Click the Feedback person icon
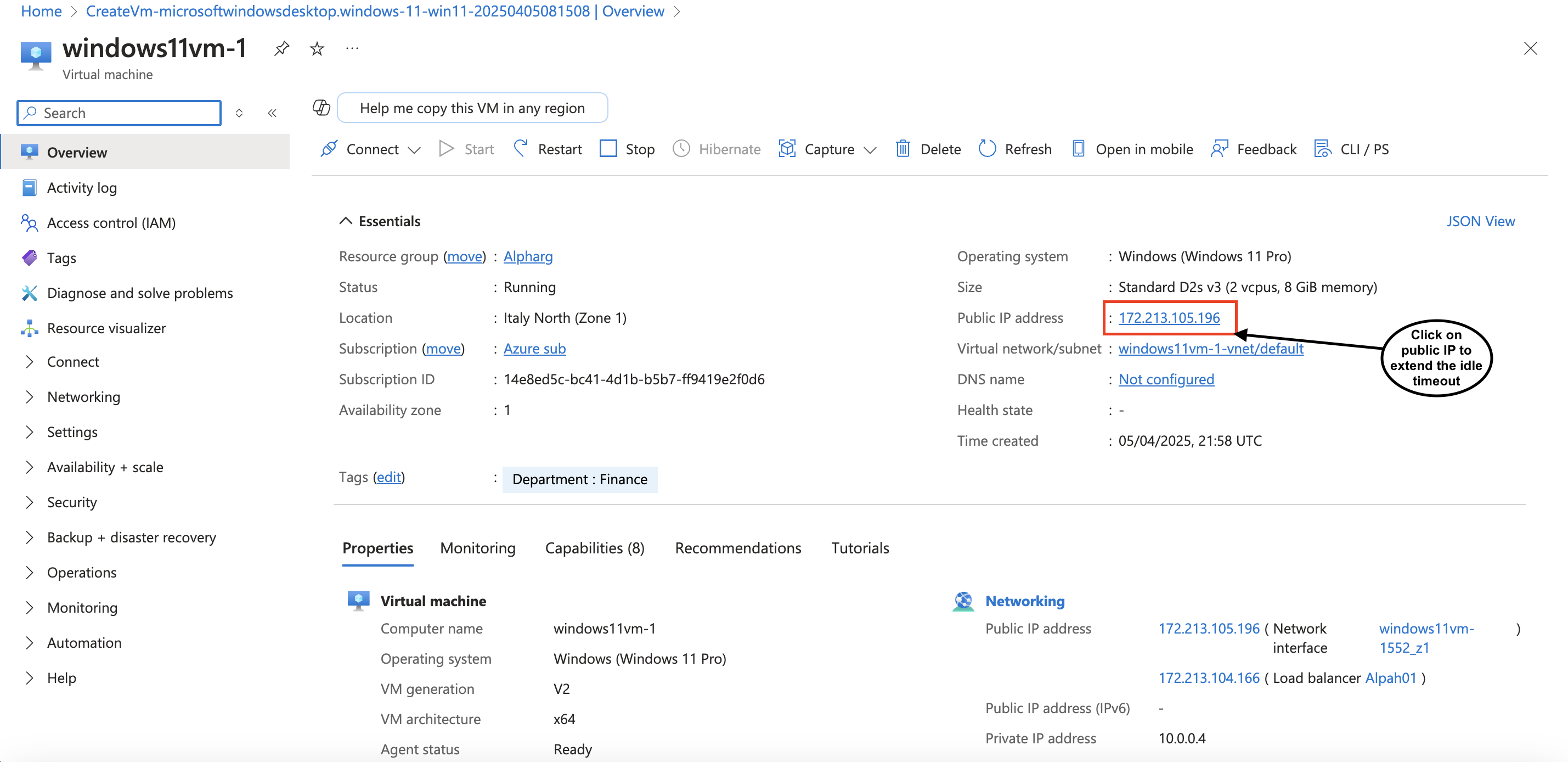Viewport: 1568px width, 762px height. (x=1219, y=149)
